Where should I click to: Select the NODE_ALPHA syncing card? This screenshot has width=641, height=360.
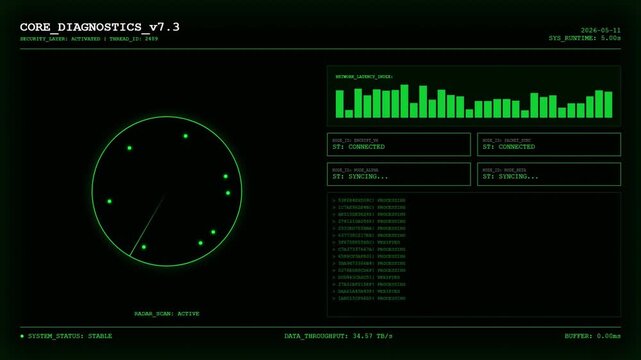pyautogui.click(x=399, y=174)
